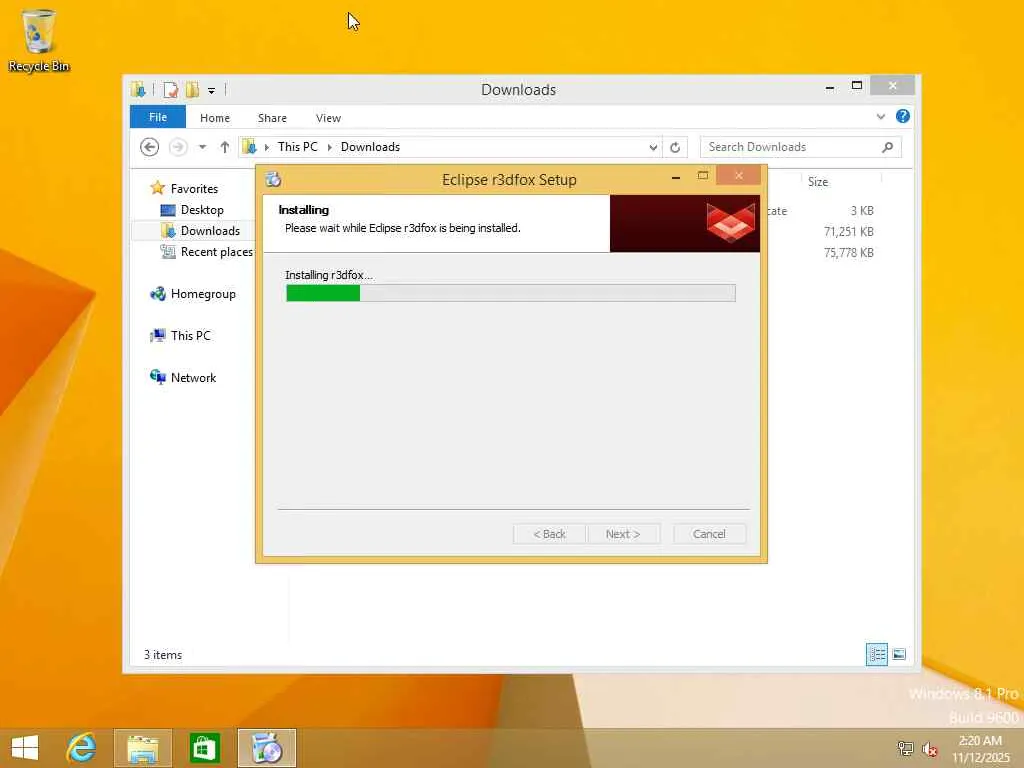Open the Home ribbon tab
This screenshot has width=1024, height=768.
tap(215, 118)
